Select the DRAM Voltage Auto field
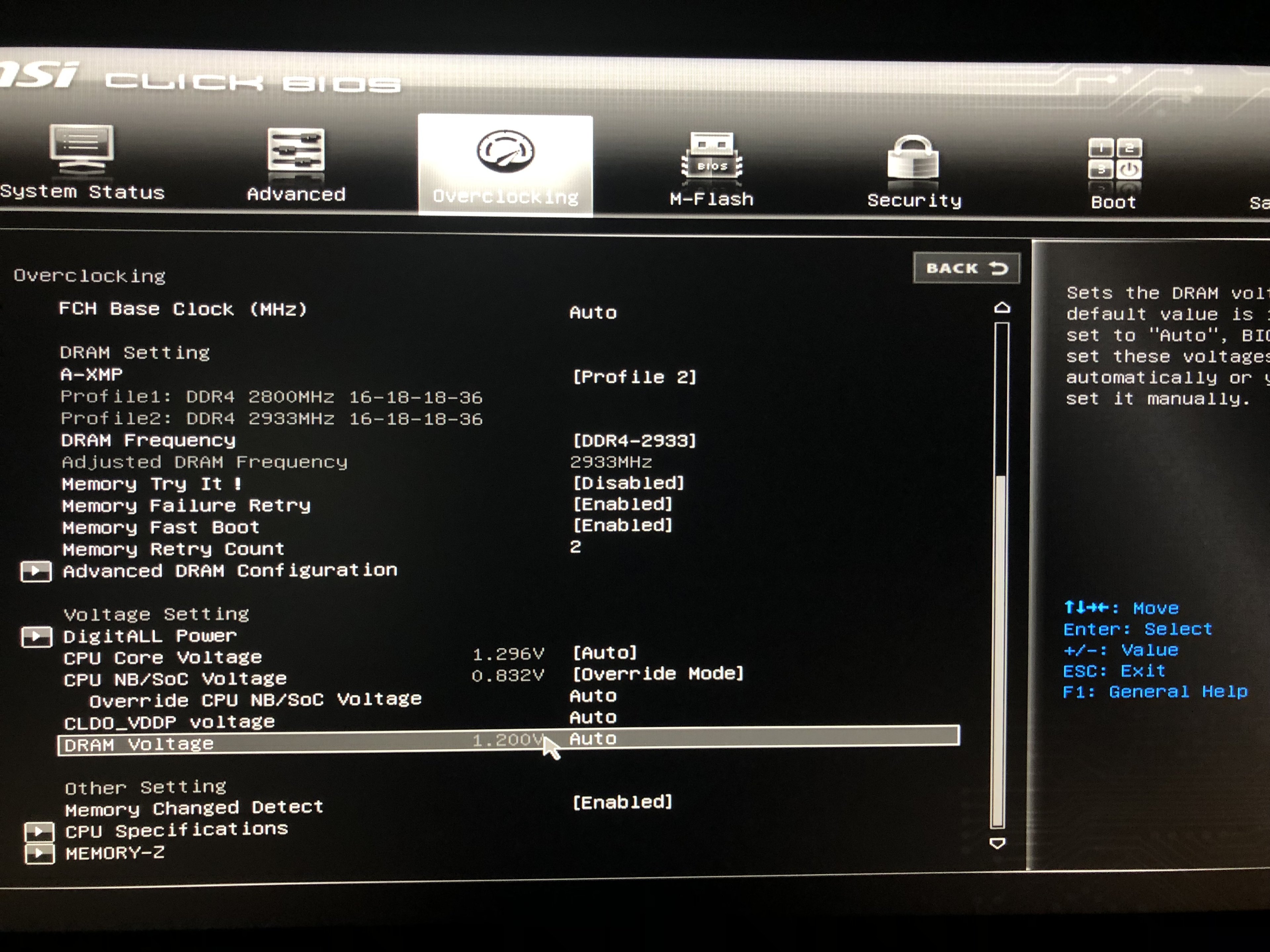The image size is (1270, 952). tap(593, 739)
